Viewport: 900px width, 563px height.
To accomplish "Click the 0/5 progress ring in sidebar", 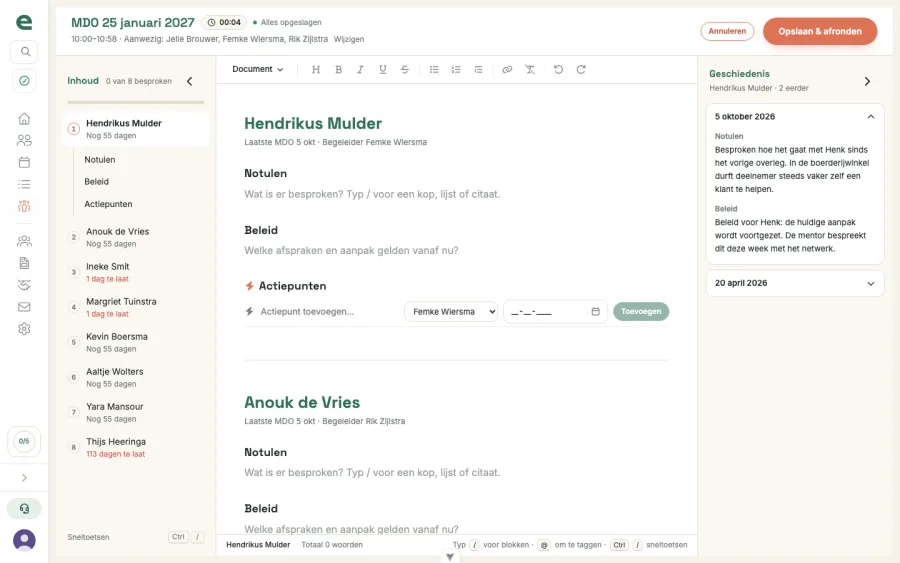I will [24, 441].
